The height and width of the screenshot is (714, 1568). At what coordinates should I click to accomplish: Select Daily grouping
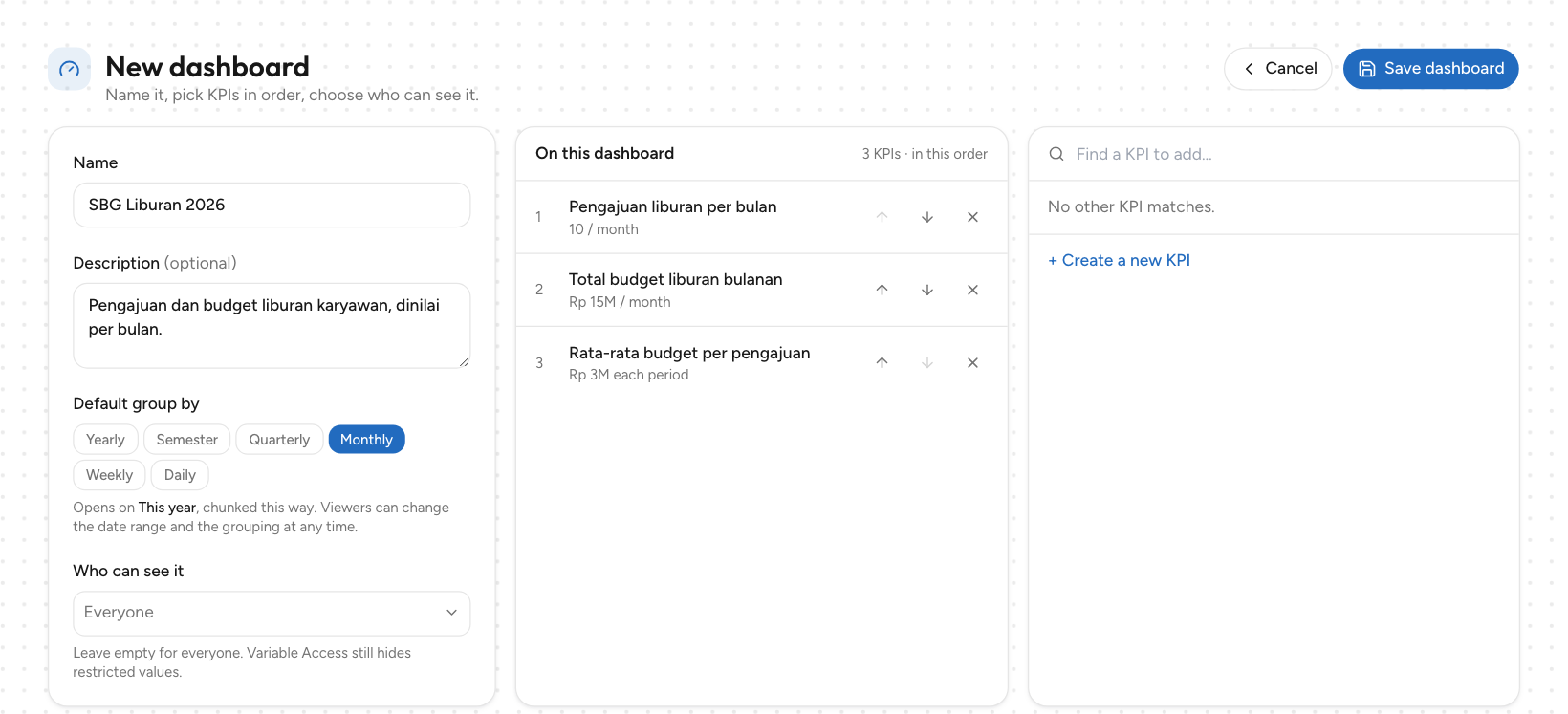[x=180, y=475]
